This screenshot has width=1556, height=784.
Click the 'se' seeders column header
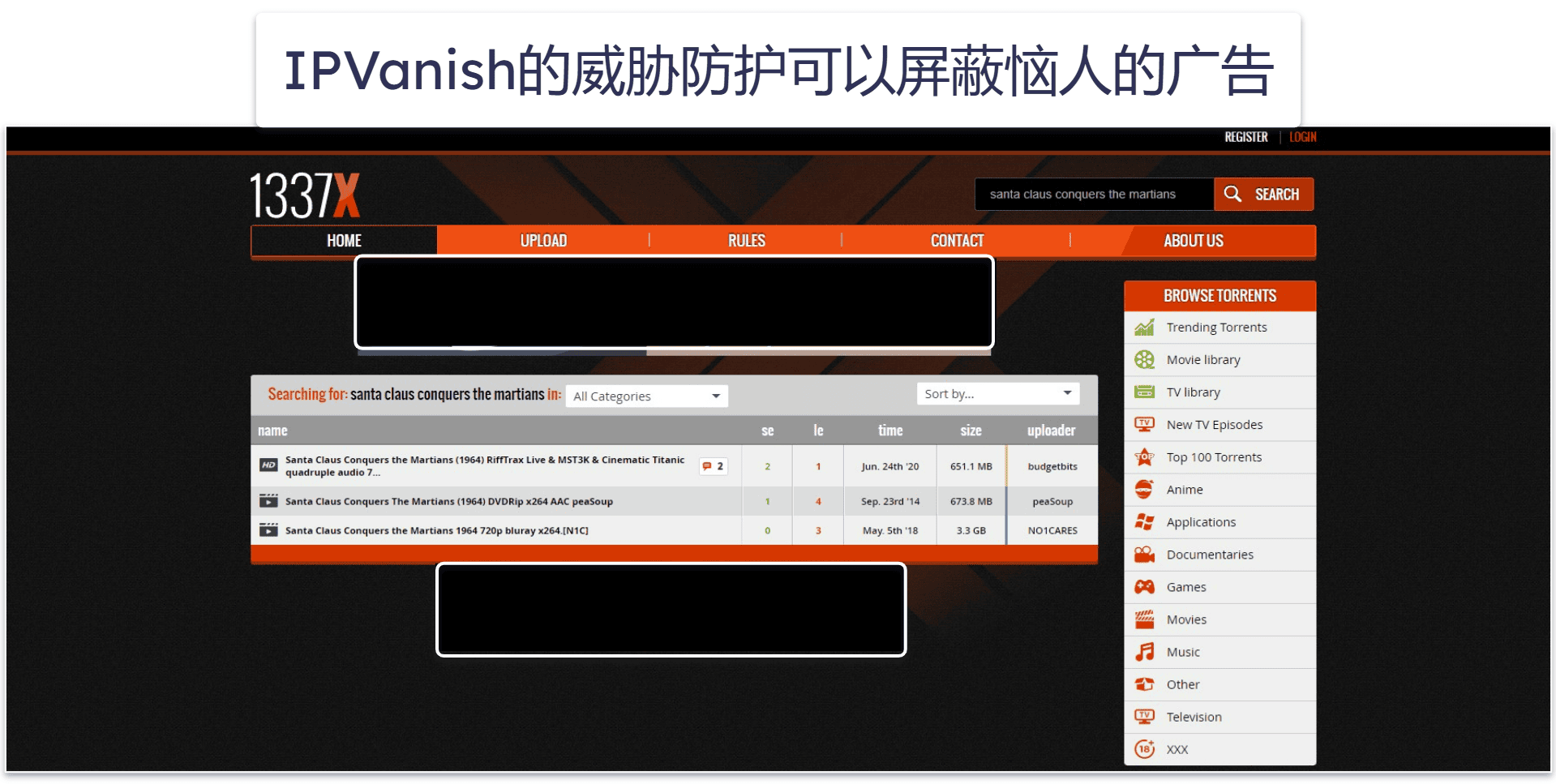(767, 431)
